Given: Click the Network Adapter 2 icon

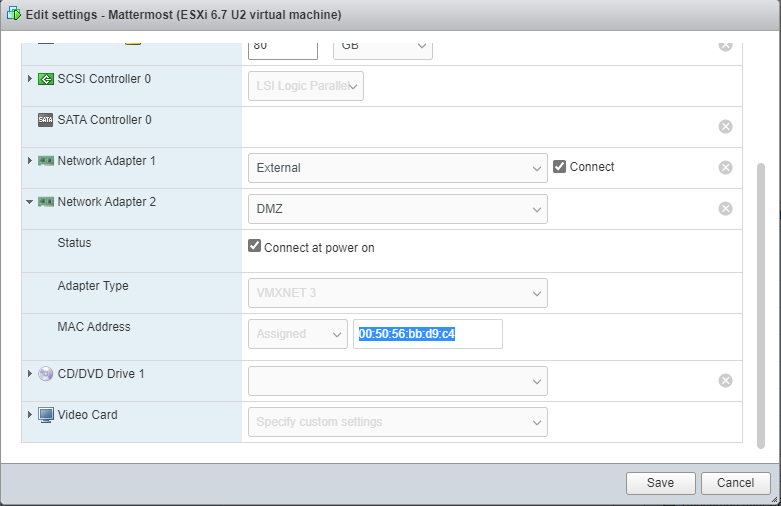Looking at the screenshot, I should pos(46,202).
